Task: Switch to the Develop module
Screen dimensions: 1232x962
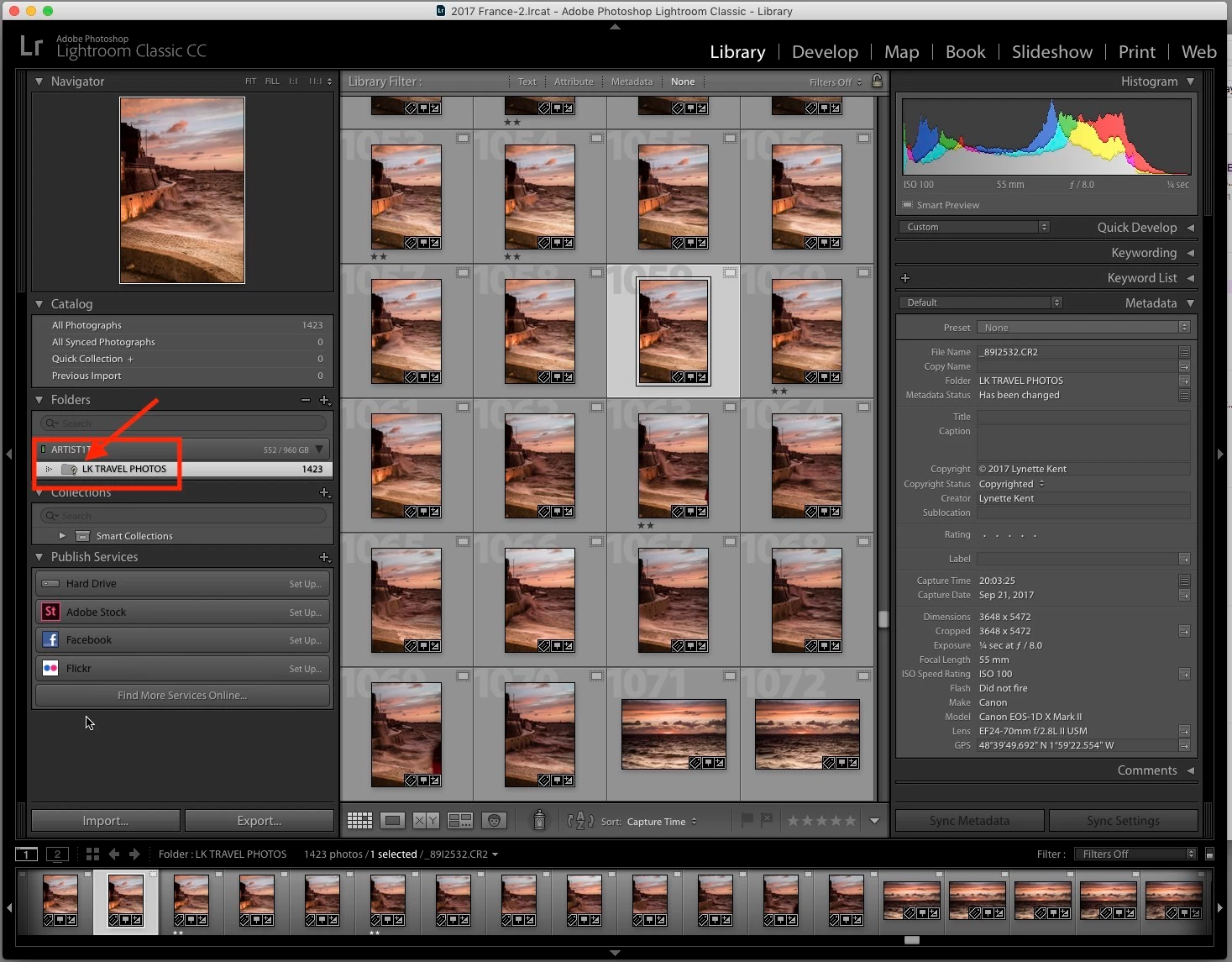Action: click(825, 52)
